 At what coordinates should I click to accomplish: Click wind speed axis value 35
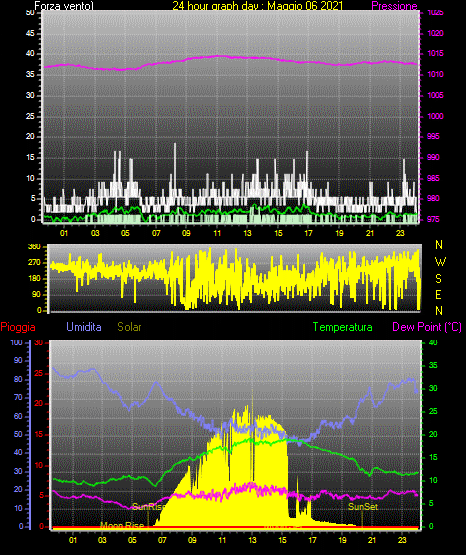[30, 74]
